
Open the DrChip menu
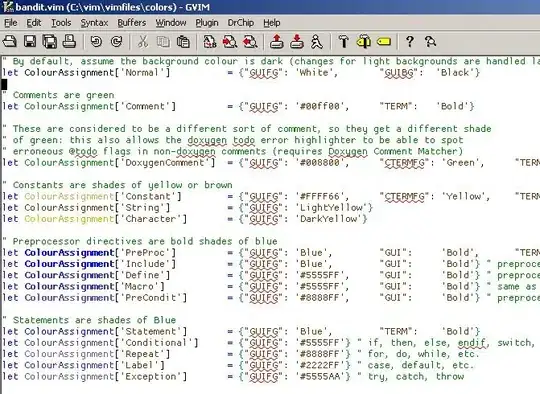[241, 23]
